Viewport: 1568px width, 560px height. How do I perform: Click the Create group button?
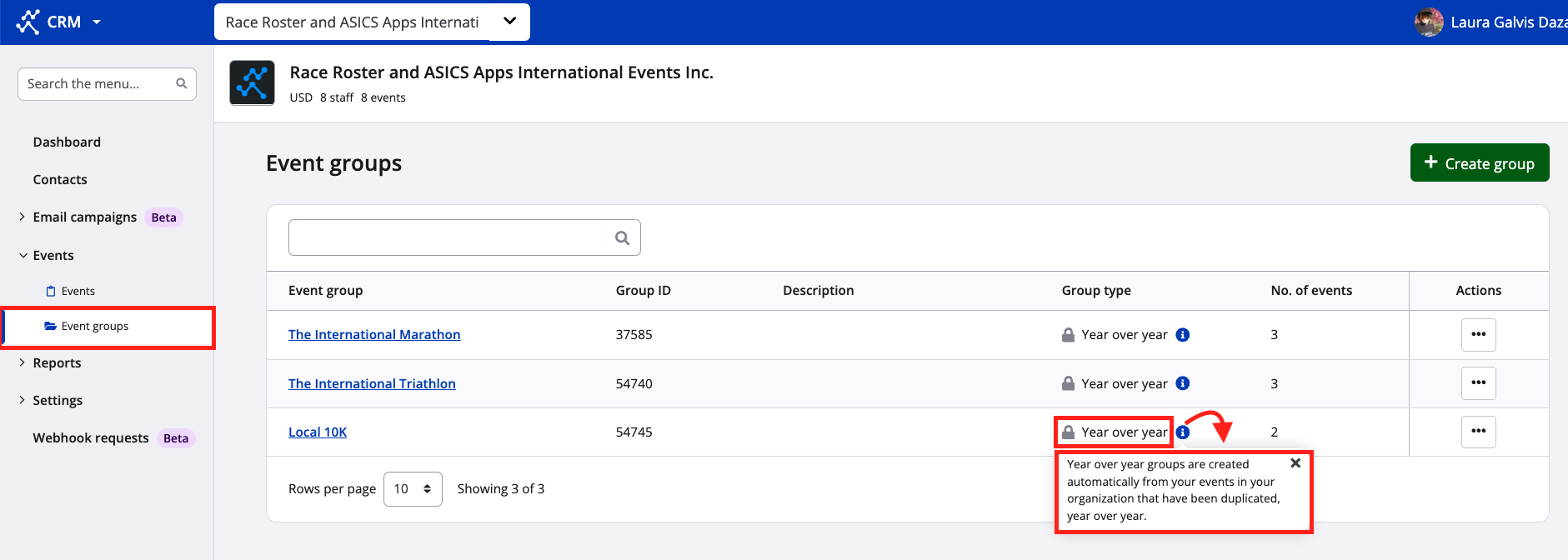pos(1479,162)
